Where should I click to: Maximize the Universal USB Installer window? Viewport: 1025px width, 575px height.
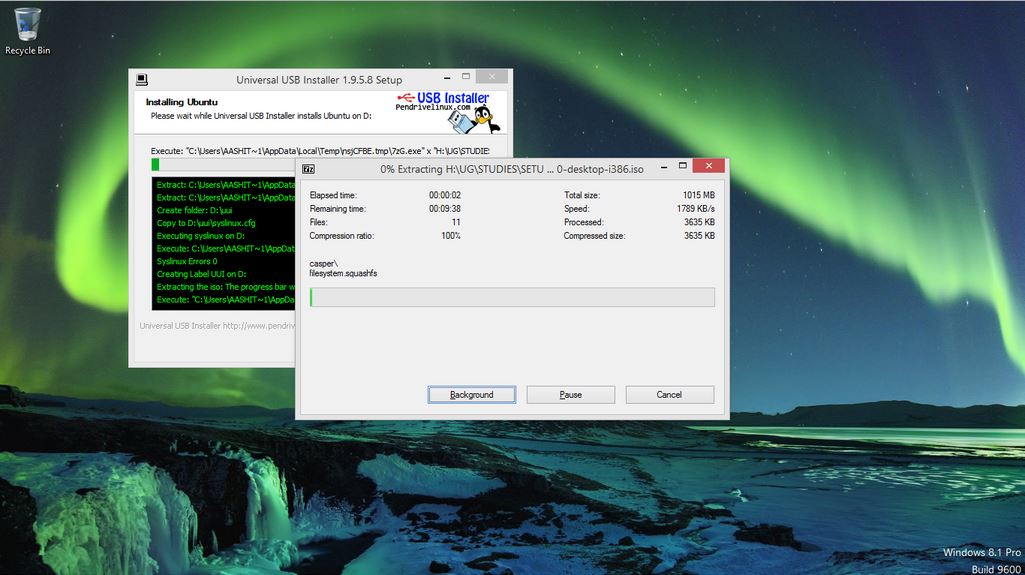(x=466, y=77)
